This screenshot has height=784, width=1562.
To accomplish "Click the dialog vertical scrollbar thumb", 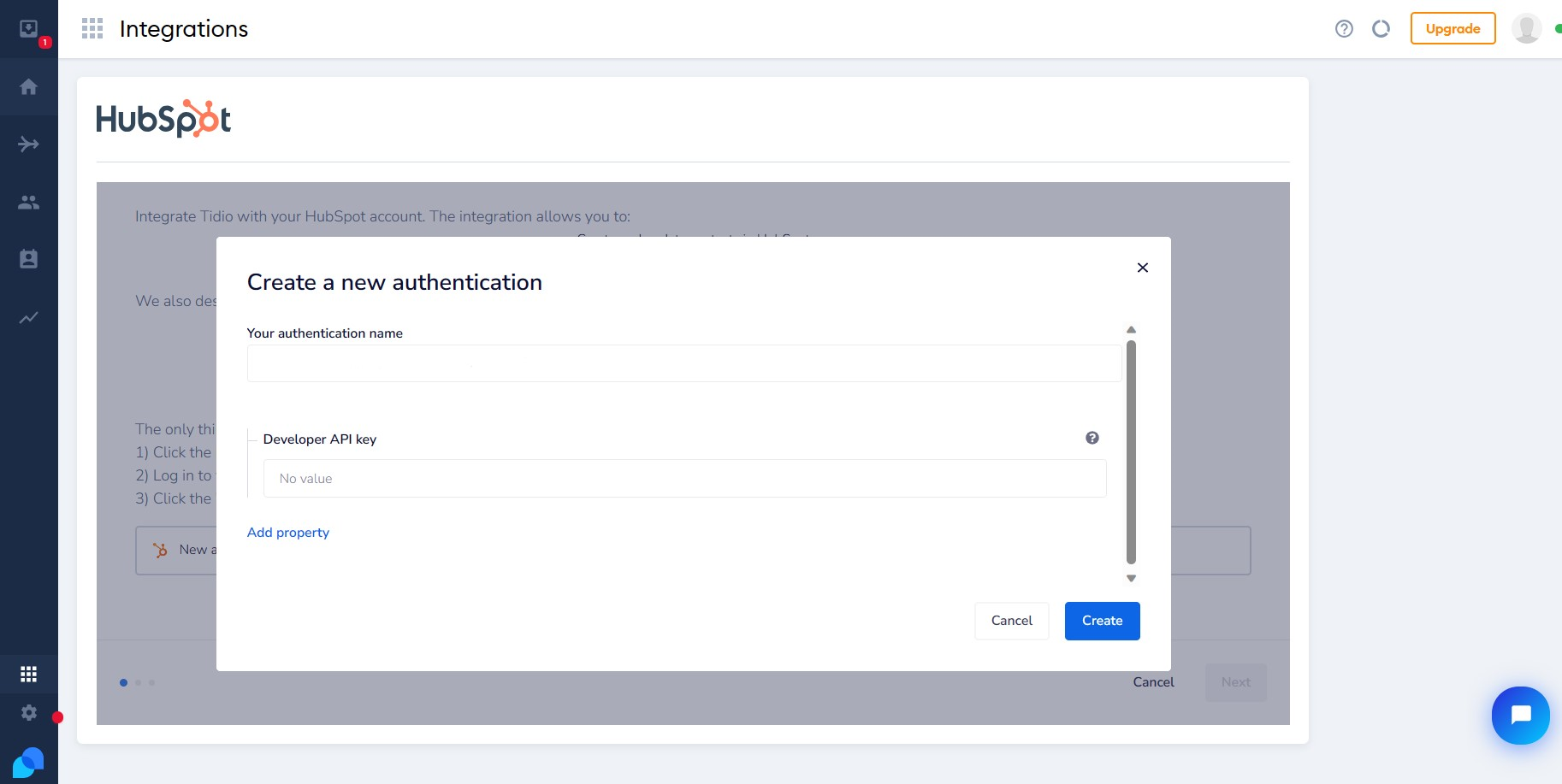I will coord(1131,452).
